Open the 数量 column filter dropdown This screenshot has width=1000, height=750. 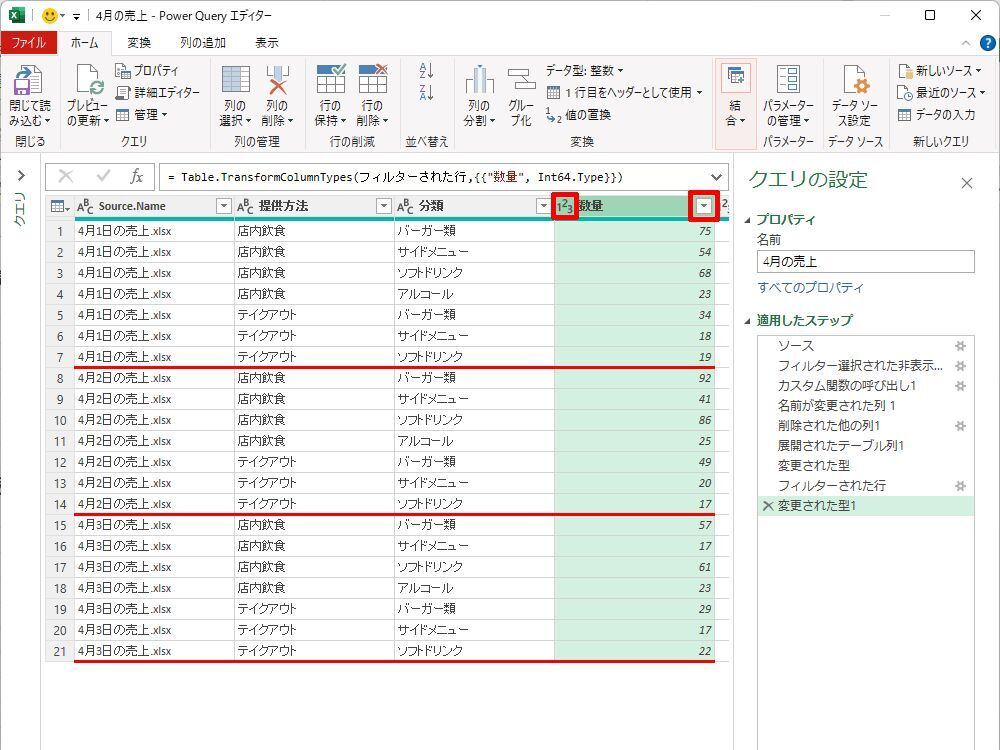tap(704, 206)
